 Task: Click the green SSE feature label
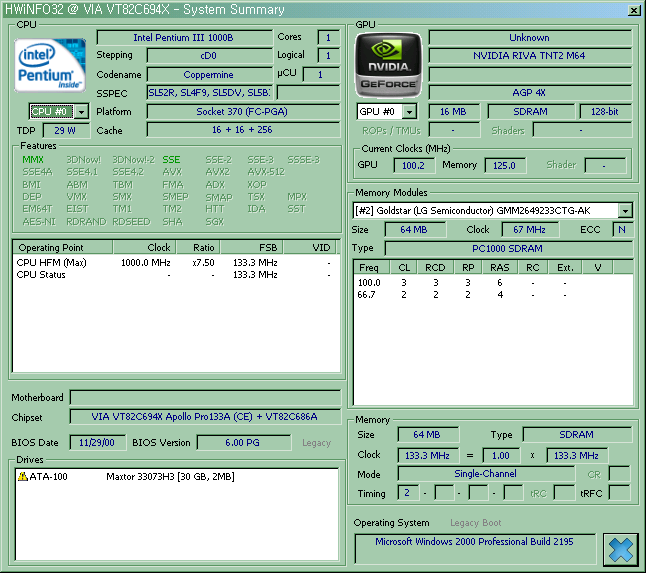pyautogui.click(x=171, y=160)
